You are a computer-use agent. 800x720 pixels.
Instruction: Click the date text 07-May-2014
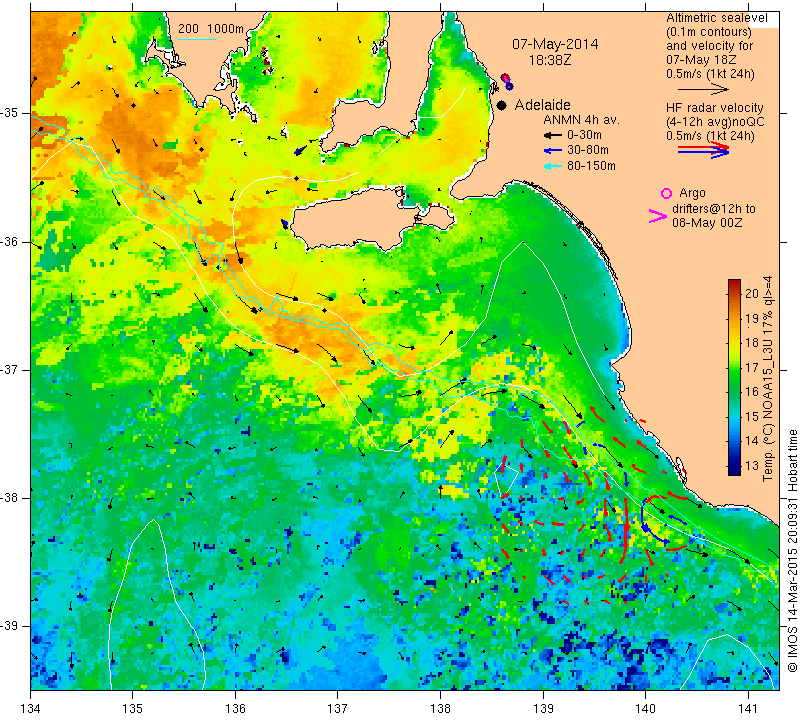point(555,44)
